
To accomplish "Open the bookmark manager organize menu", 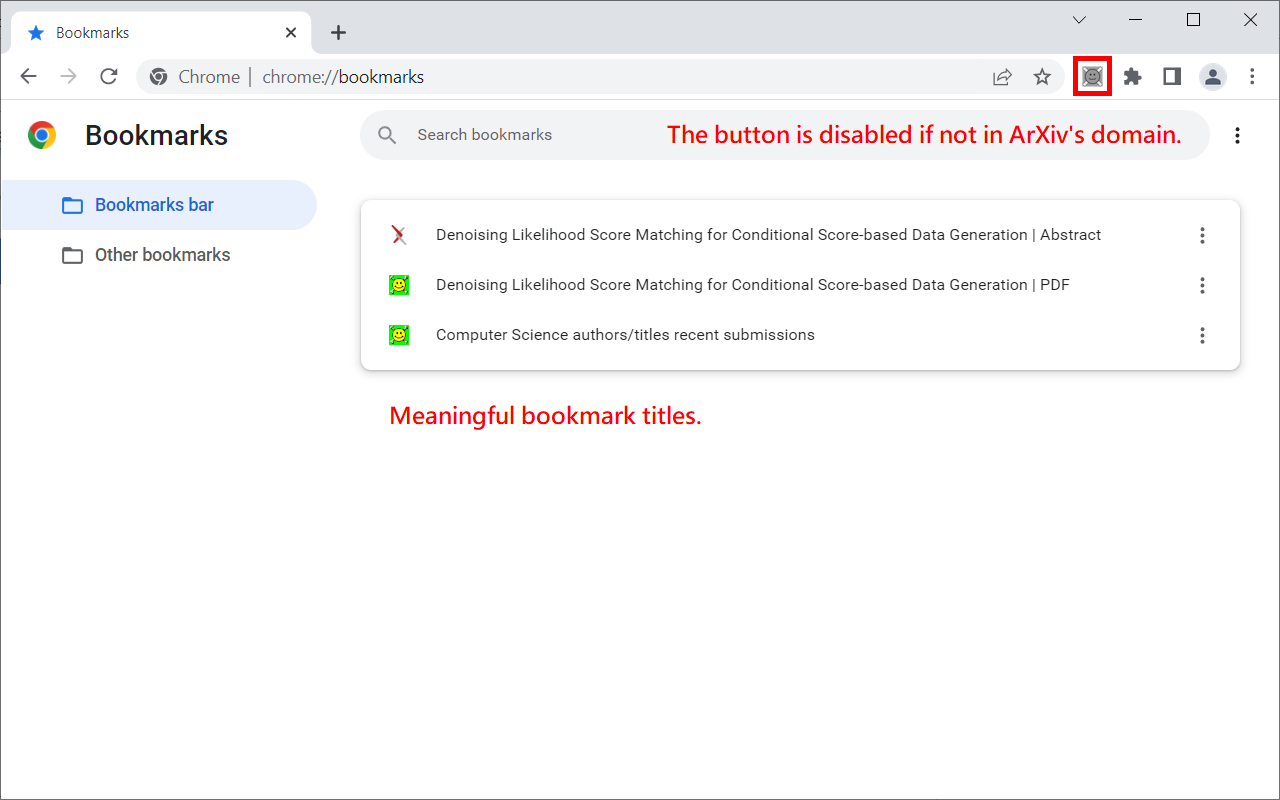I will coord(1237,135).
